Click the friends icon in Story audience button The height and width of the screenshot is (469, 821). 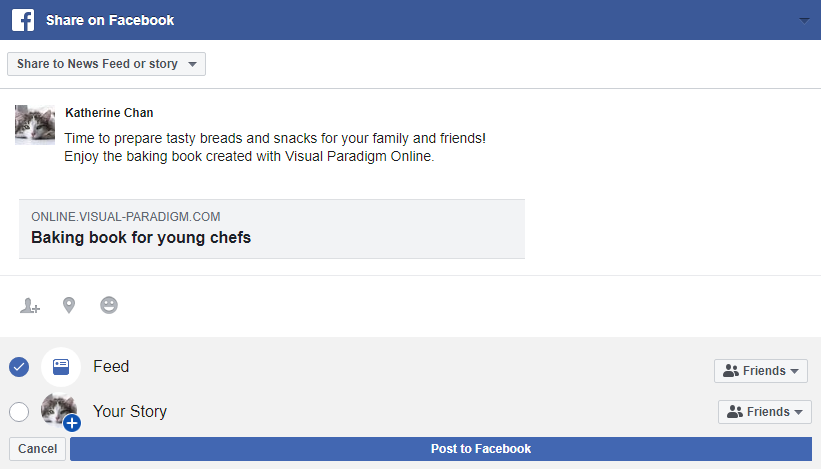[x=735, y=412]
